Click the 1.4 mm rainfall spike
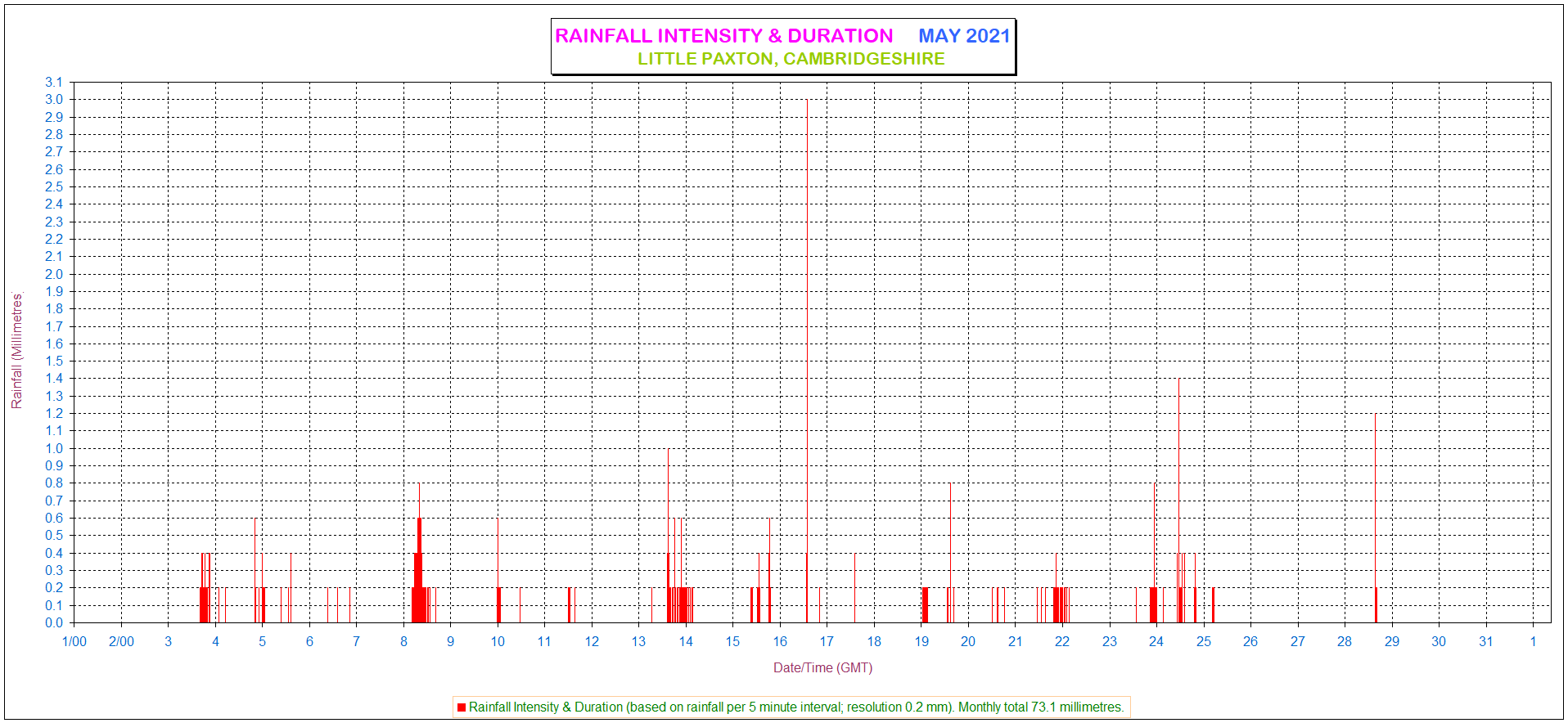Screen dimensions: 1568x723 coord(1178,500)
